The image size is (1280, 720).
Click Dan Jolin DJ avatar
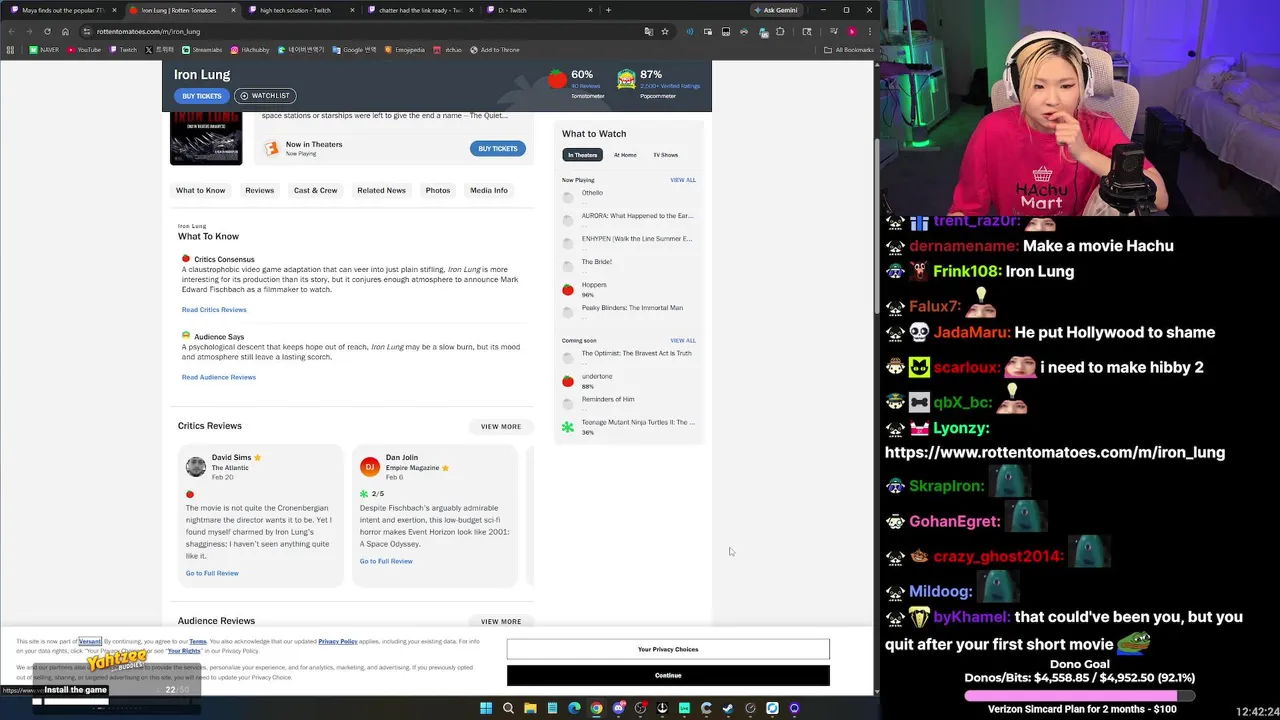370,467
